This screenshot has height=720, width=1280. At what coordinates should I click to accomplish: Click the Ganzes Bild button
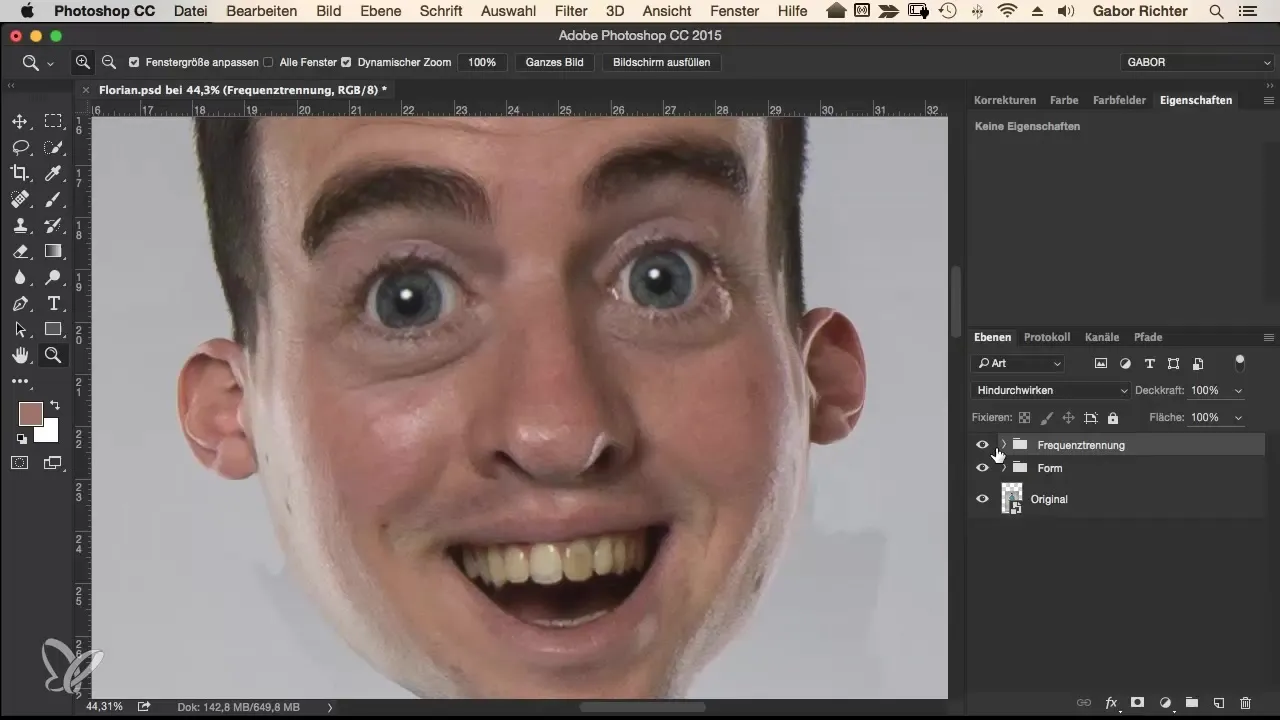pos(555,62)
